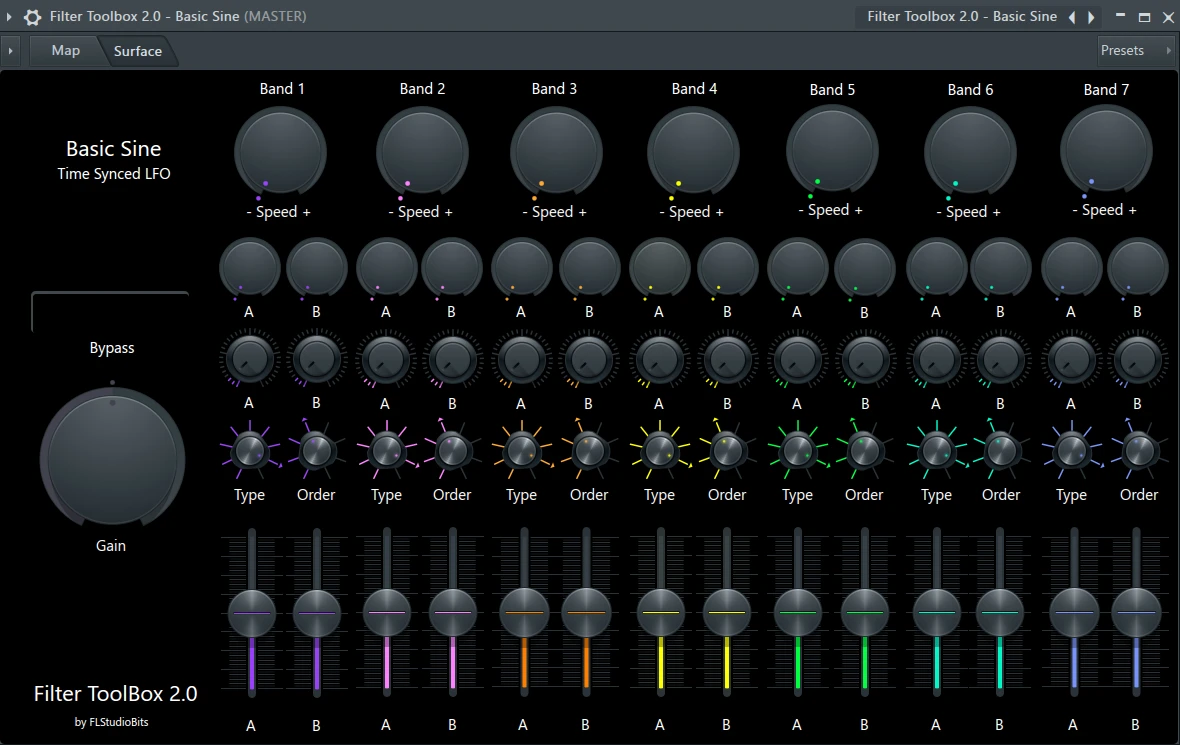Click the Band 5 Speed knob
The width and height of the screenshot is (1180, 745).
tap(832, 151)
